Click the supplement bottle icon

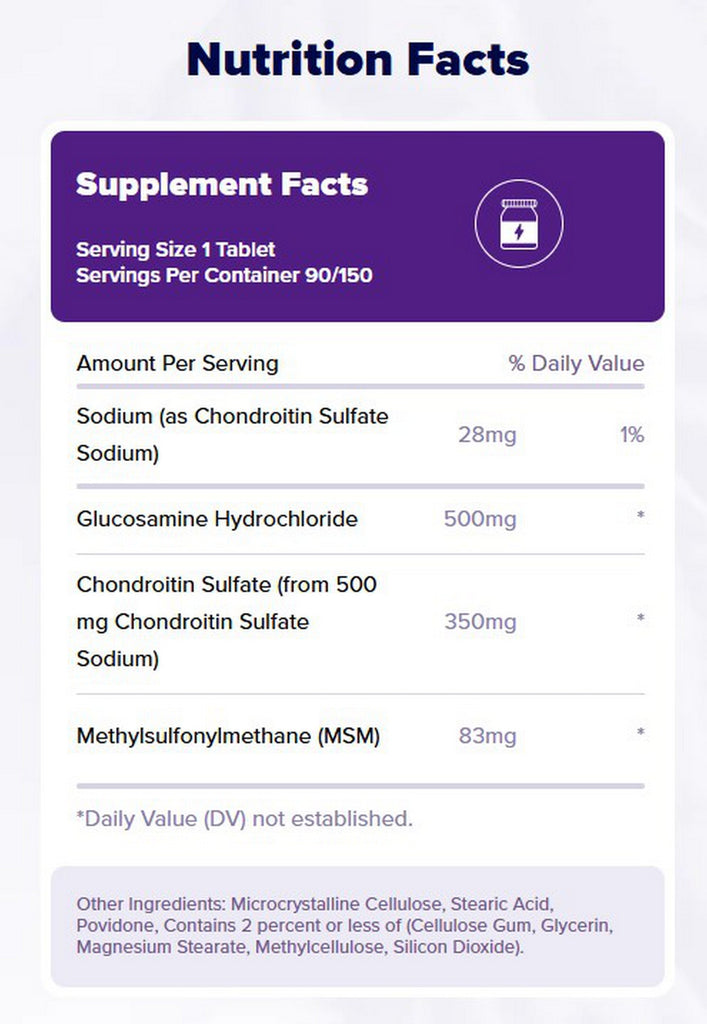[x=518, y=222]
